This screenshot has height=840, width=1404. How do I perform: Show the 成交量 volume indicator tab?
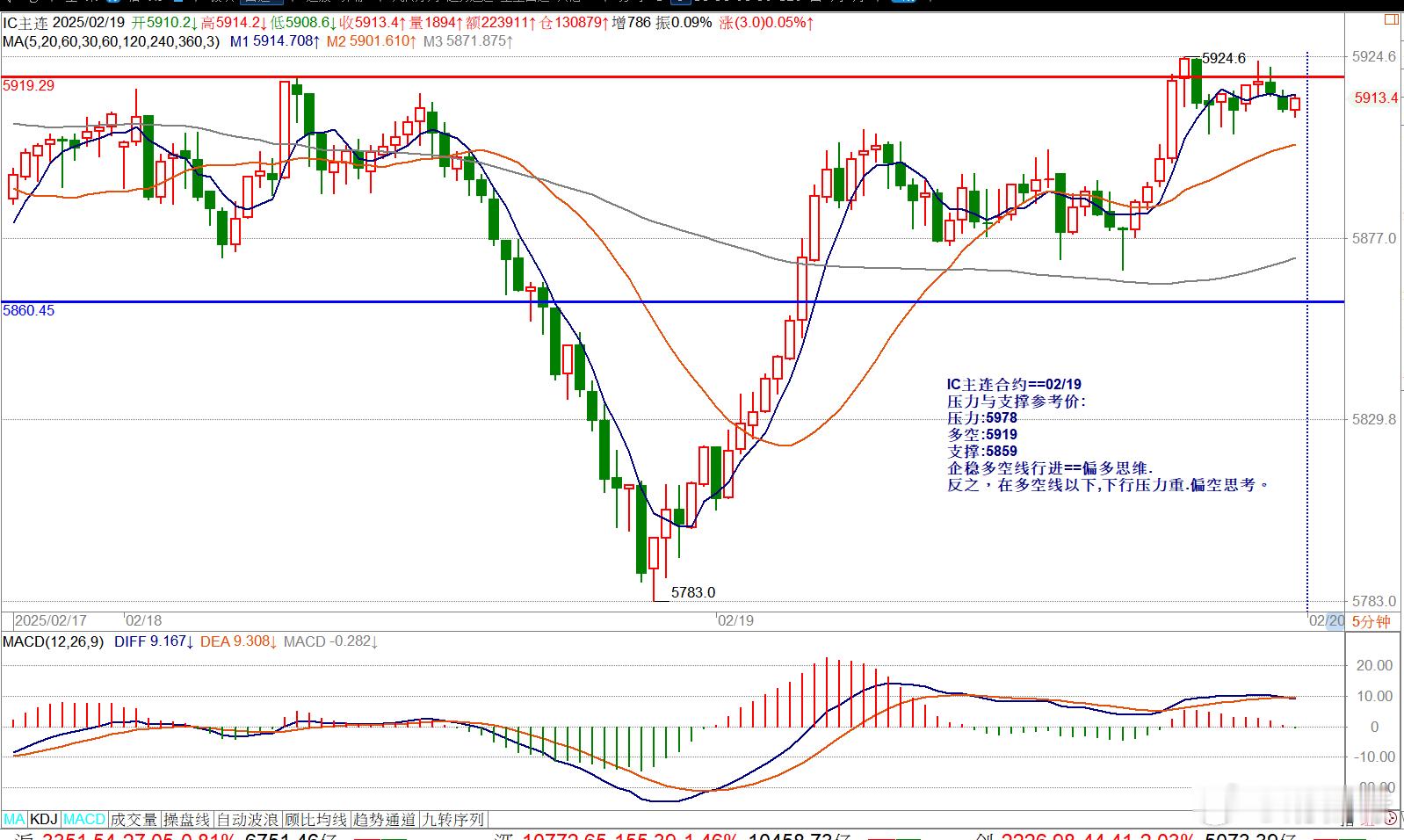coord(134,819)
